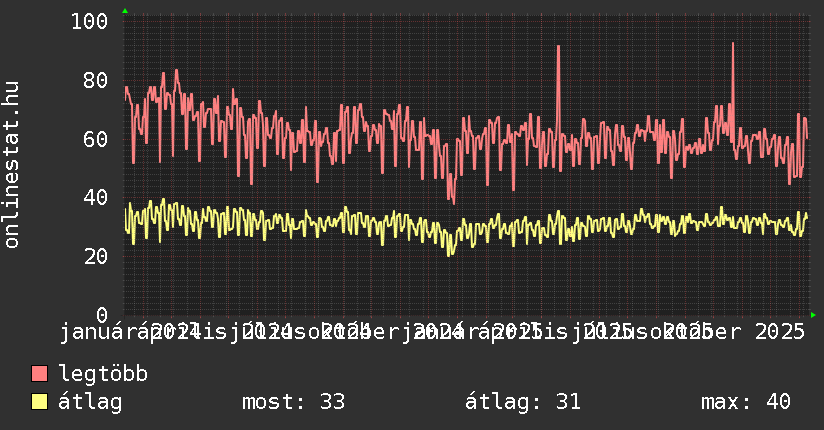Click the red legtöbb legend swatch

pyautogui.click(x=40, y=374)
